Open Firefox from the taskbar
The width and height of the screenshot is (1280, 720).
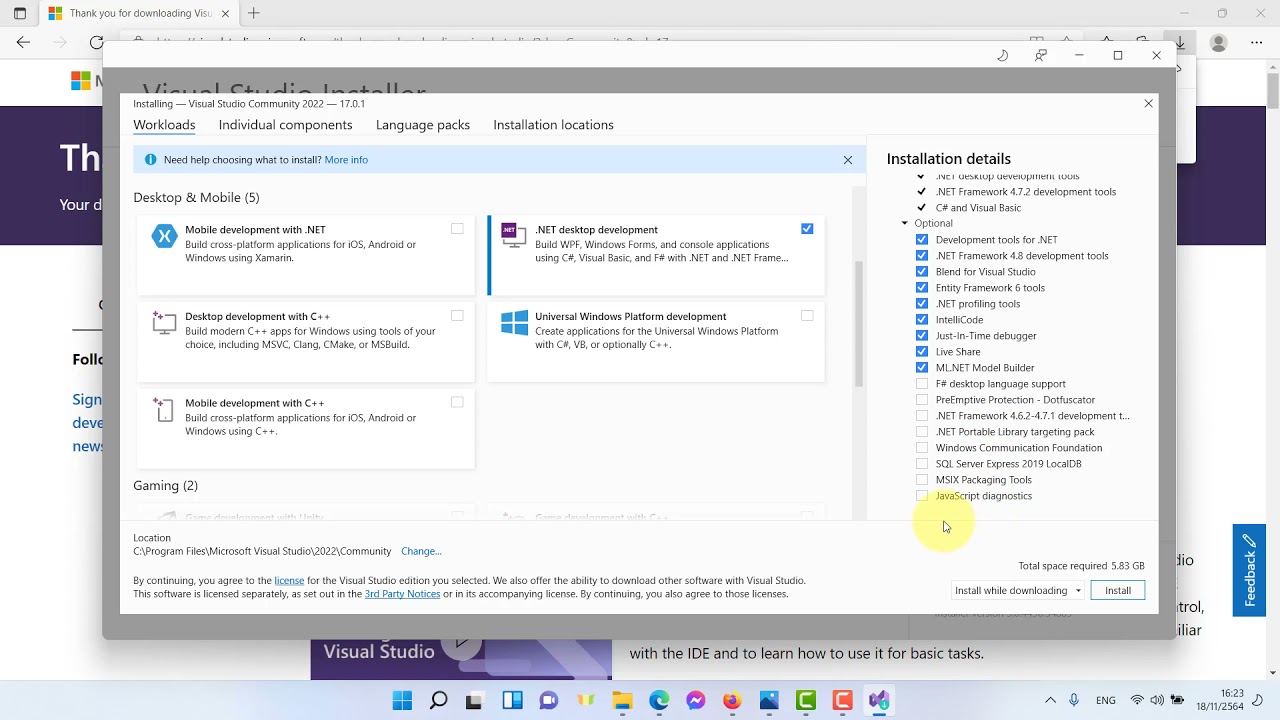(x=732, y=700)
